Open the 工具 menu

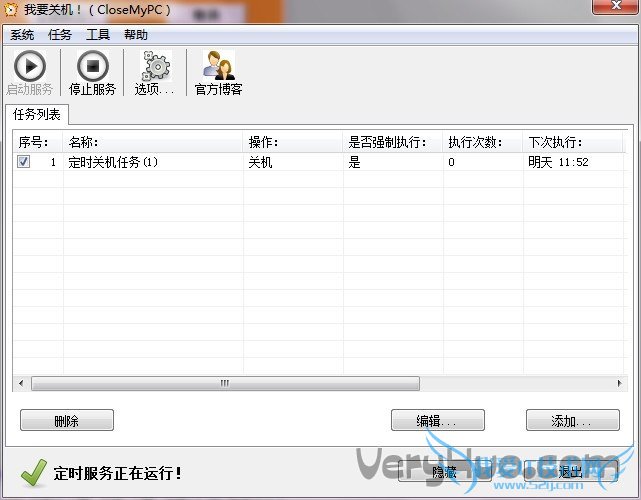click(x=98, y=35)
